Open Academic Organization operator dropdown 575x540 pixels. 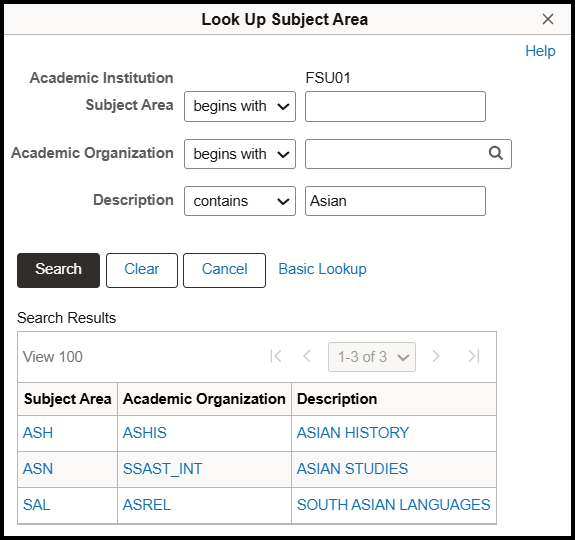coord(240,154)
